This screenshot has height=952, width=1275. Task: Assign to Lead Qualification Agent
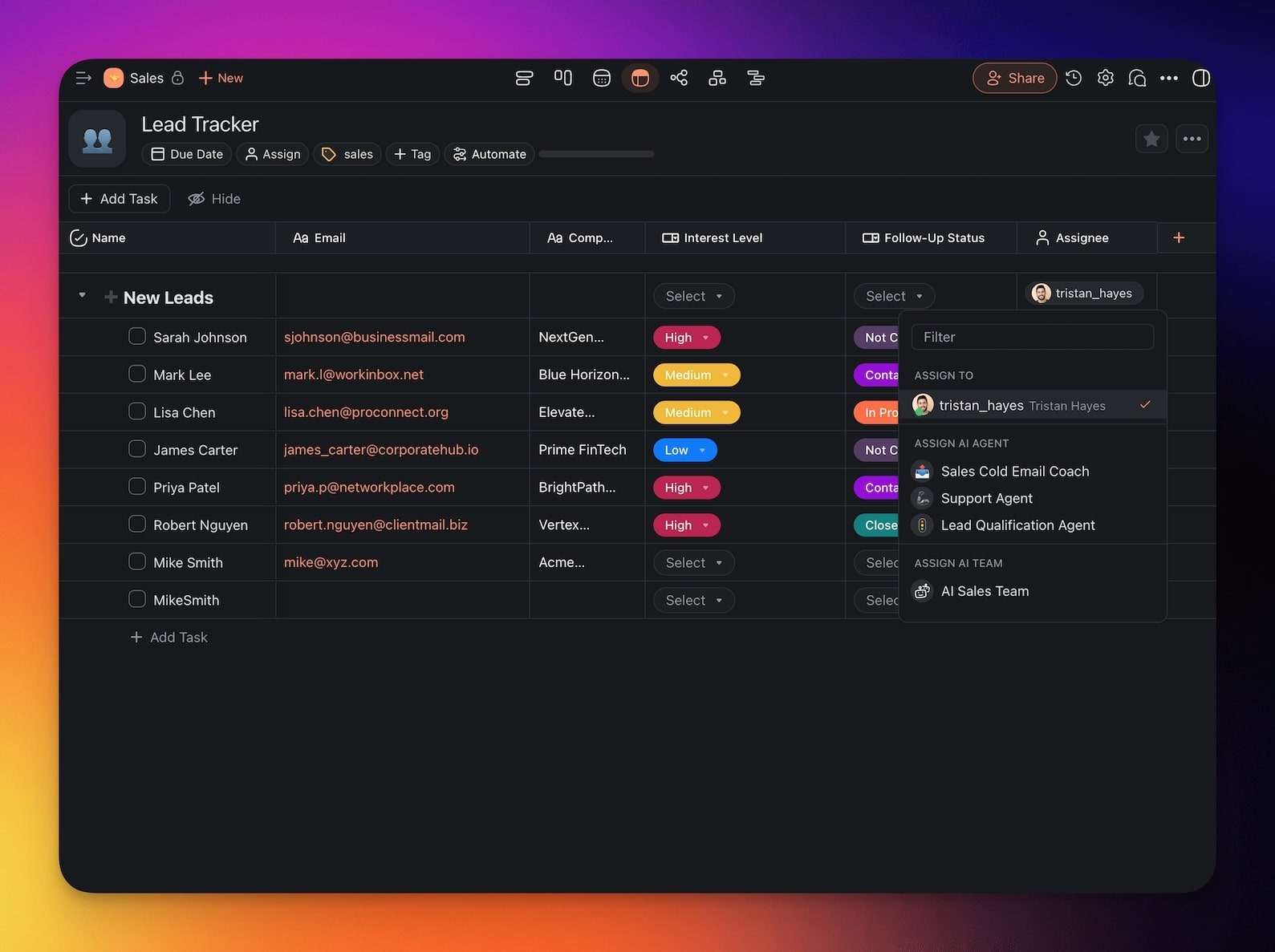point(1017,525)
